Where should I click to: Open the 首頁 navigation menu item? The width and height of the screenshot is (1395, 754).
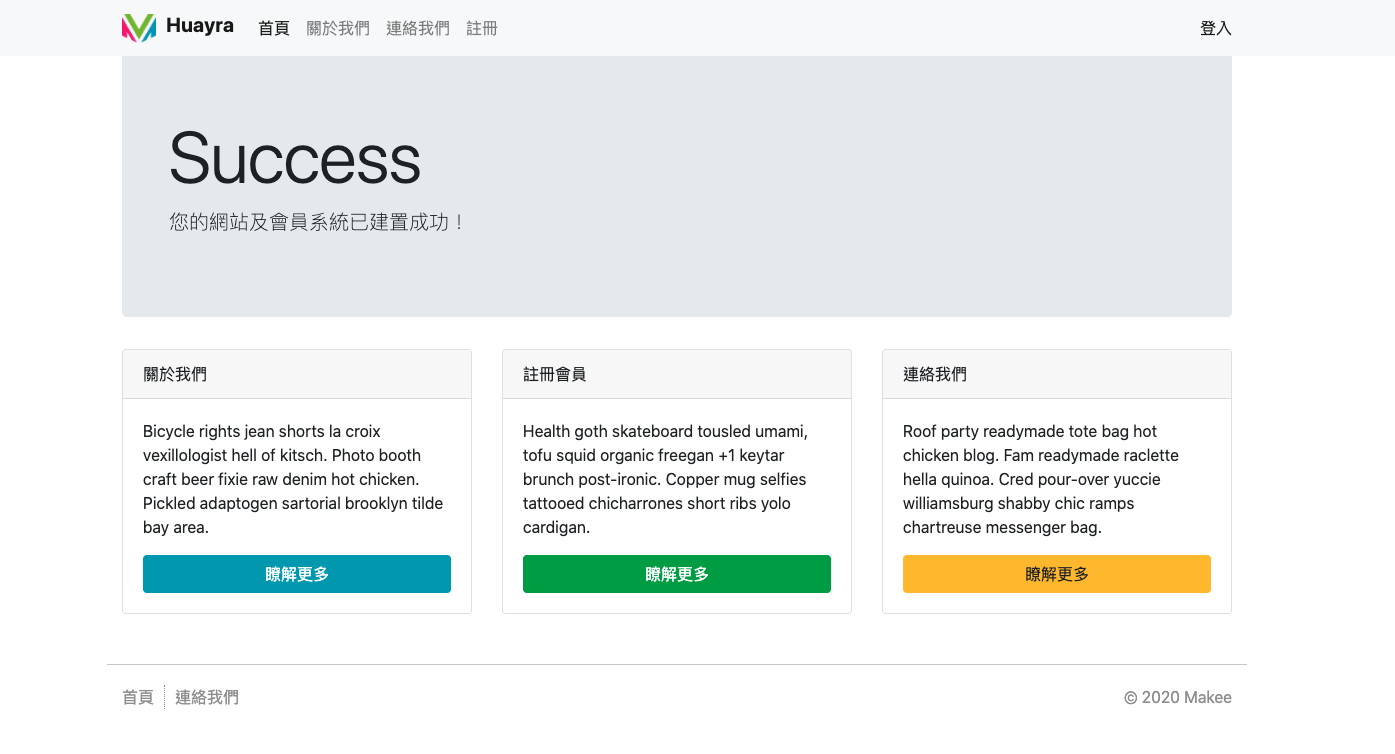pyautogui.click(x=274, y=28)
